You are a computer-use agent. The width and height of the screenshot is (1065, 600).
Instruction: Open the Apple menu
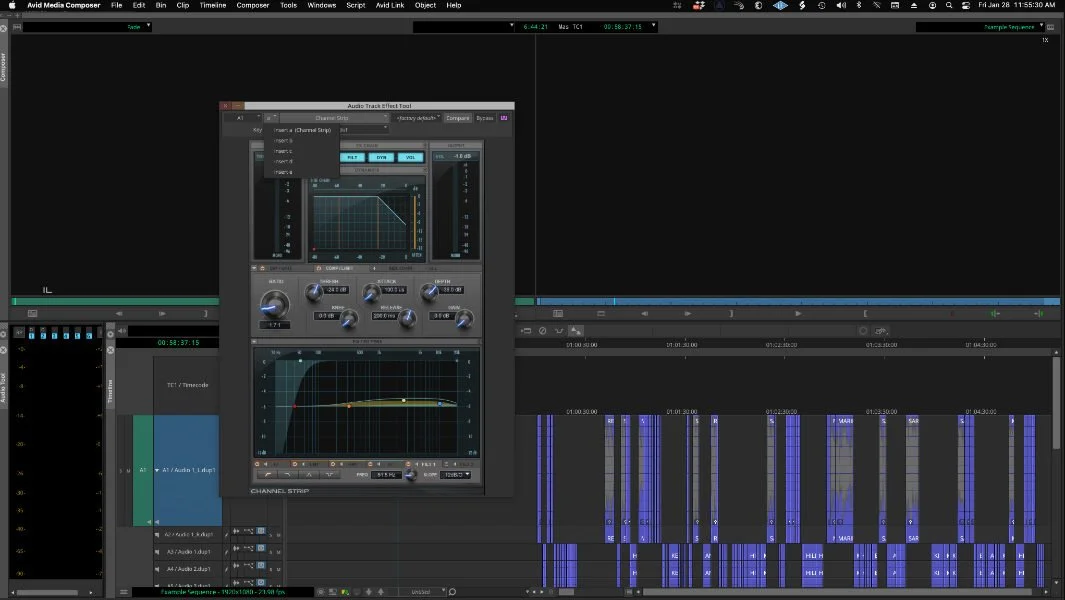pyautogui.click(x=12, y=5)
